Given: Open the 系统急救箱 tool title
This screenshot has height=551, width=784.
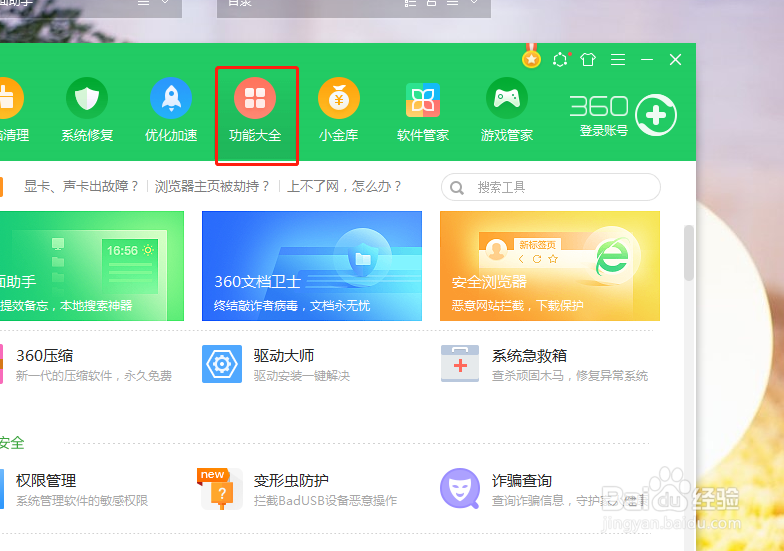Looking at the screenshot, I should click(529, 356).
